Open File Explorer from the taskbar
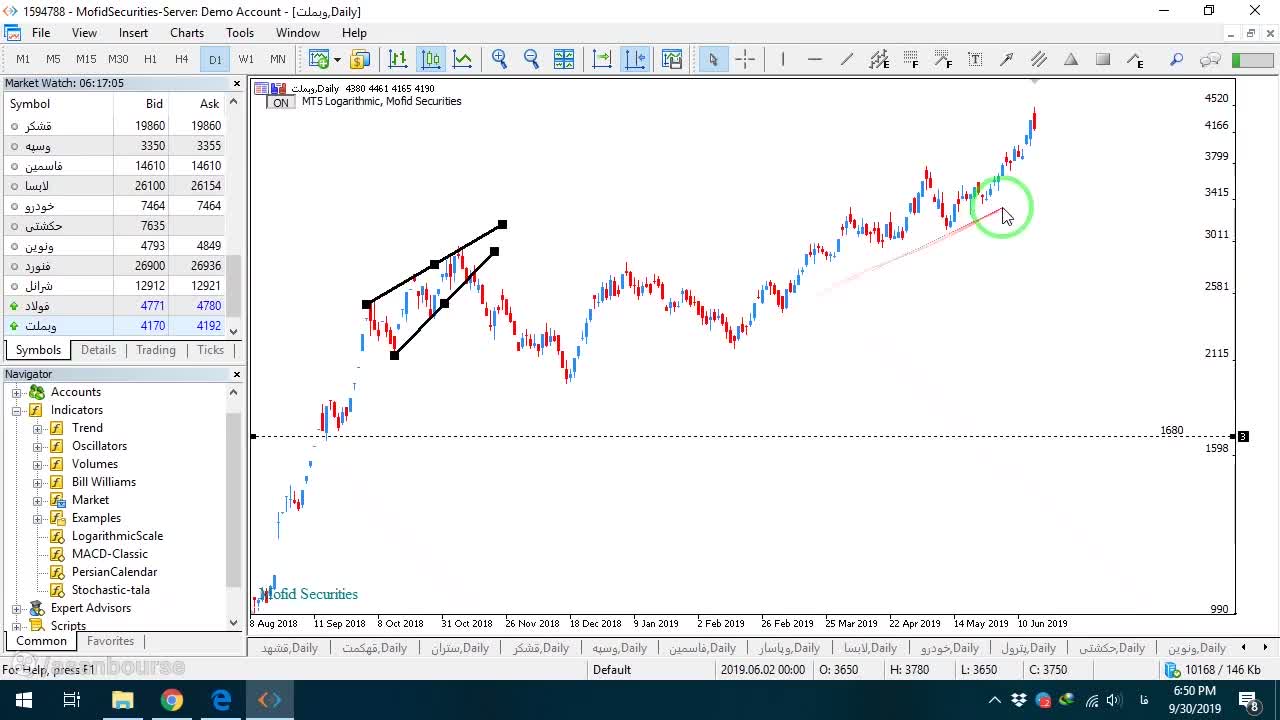1280x720 pixels. [x=122, y=700]
